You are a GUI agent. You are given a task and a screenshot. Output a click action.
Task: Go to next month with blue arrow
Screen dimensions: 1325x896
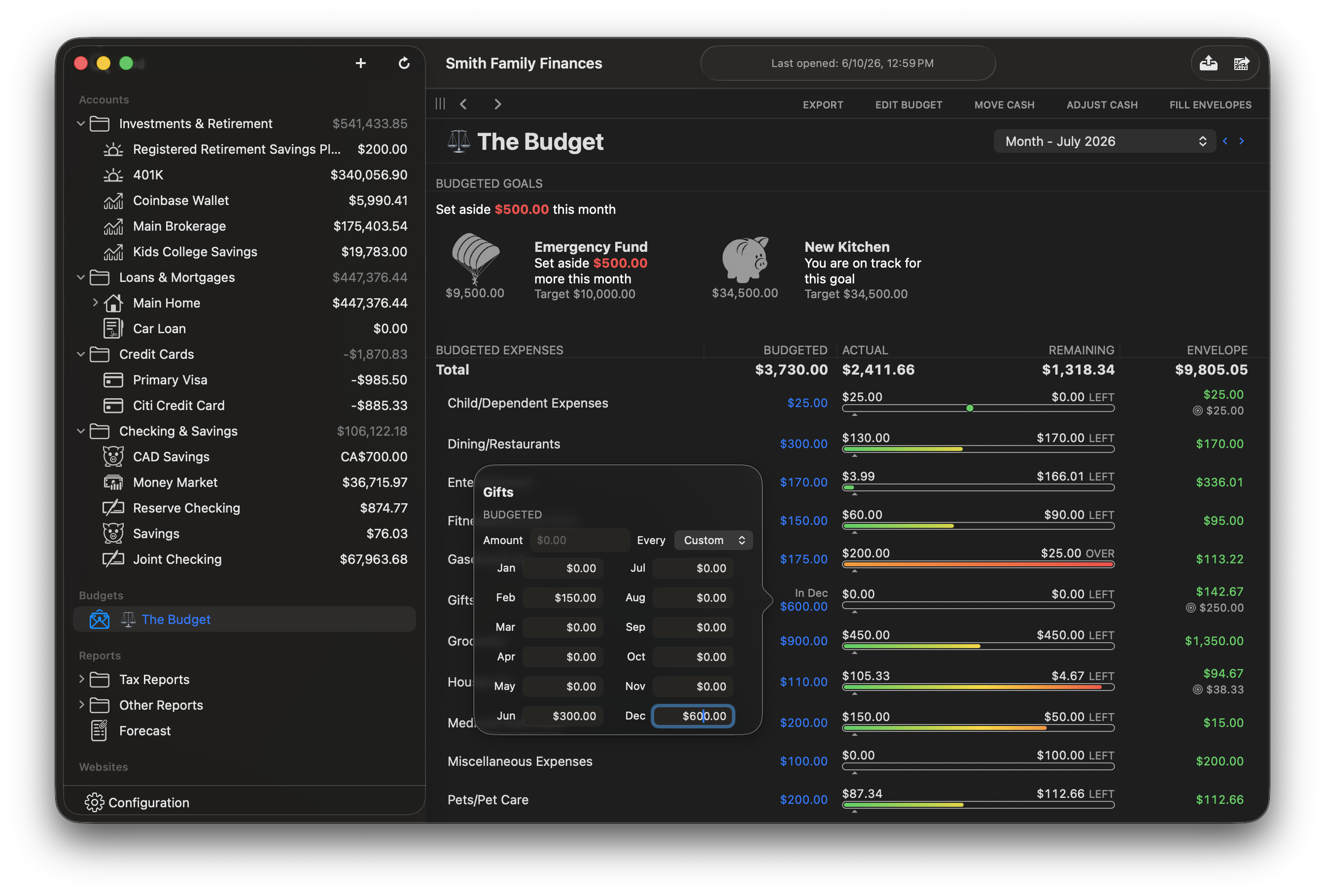(1241, 141)
